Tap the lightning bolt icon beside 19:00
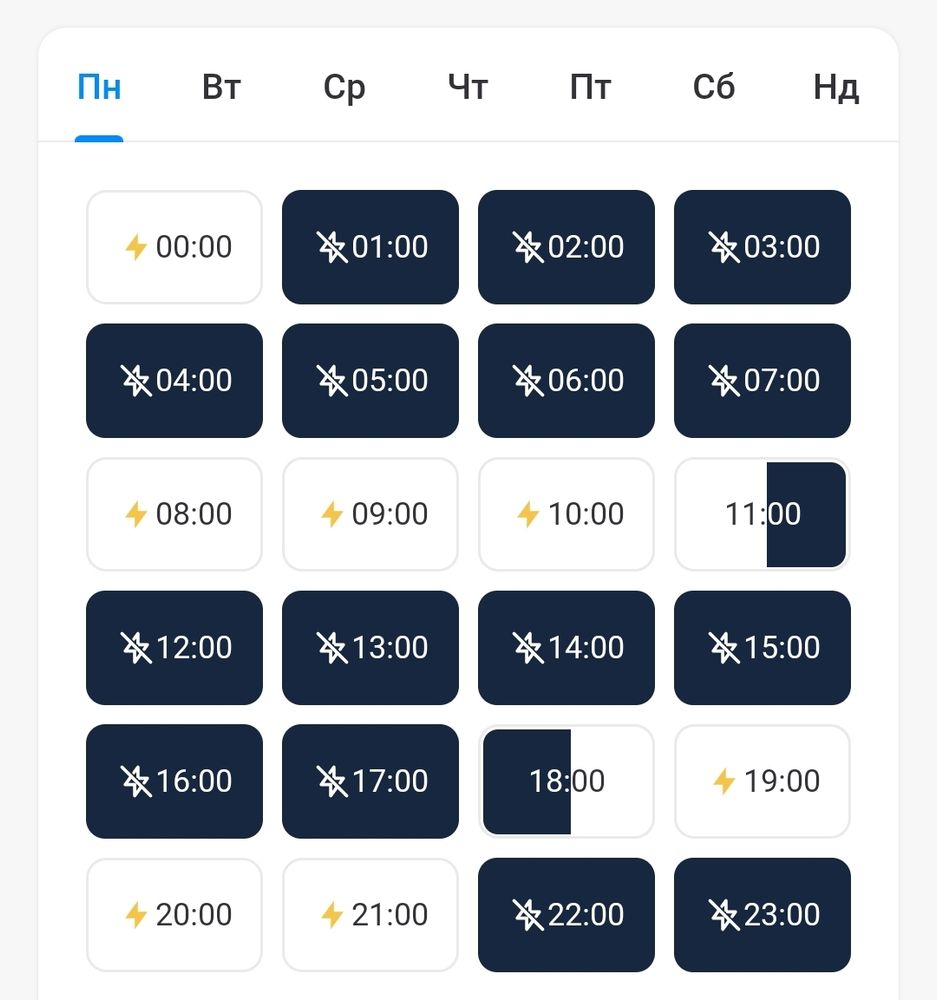The width and height of the screenshot is (937, 1000). (723, 781)
